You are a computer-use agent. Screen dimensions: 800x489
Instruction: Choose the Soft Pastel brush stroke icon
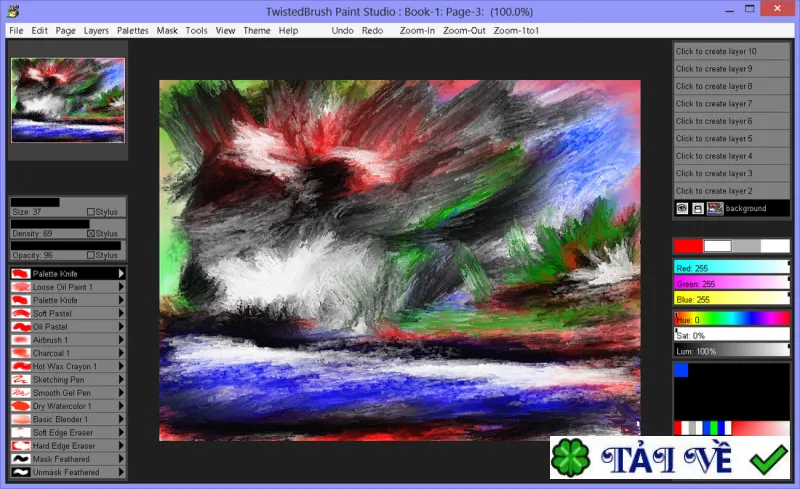pos(21,313)
